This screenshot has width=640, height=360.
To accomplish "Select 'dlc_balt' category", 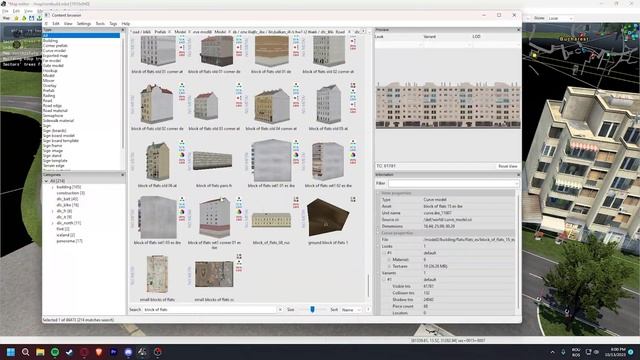I will (67, 199).
